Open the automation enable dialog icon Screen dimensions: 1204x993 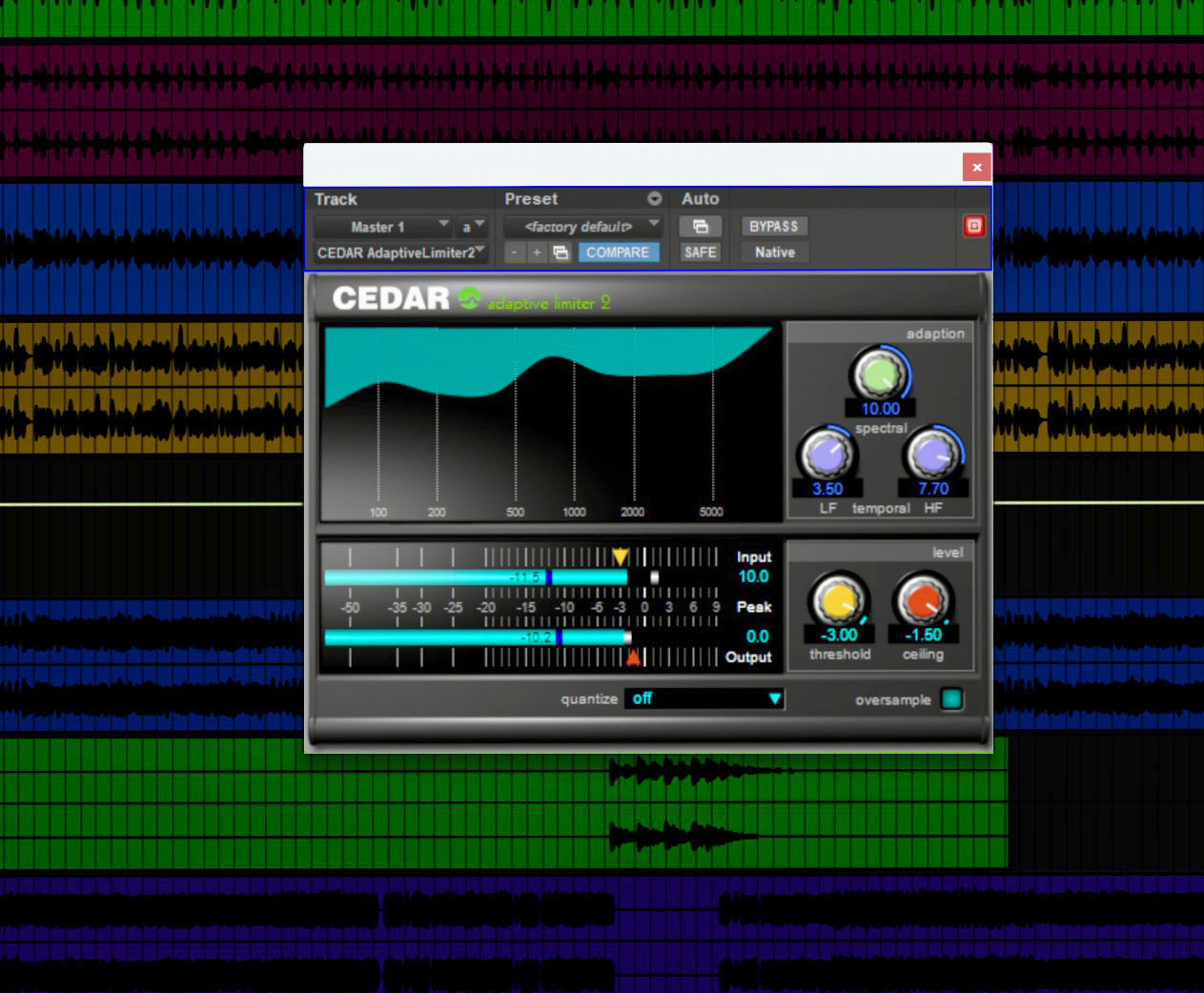[700, 226]
